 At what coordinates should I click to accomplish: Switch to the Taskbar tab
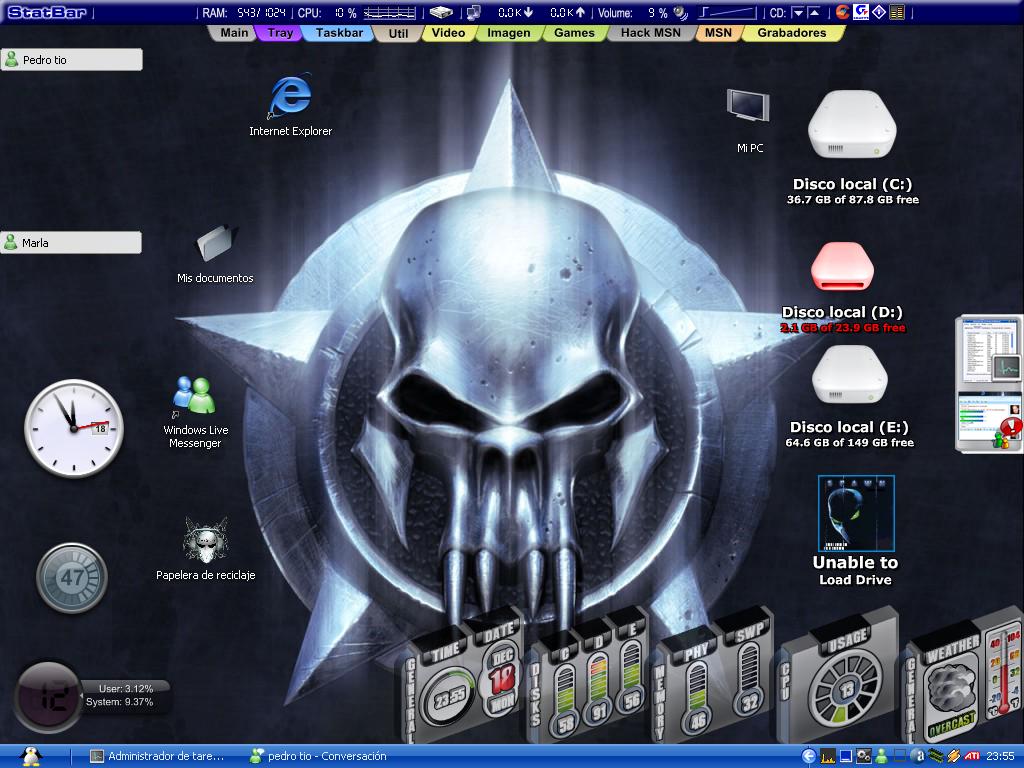tap(338, 33)
